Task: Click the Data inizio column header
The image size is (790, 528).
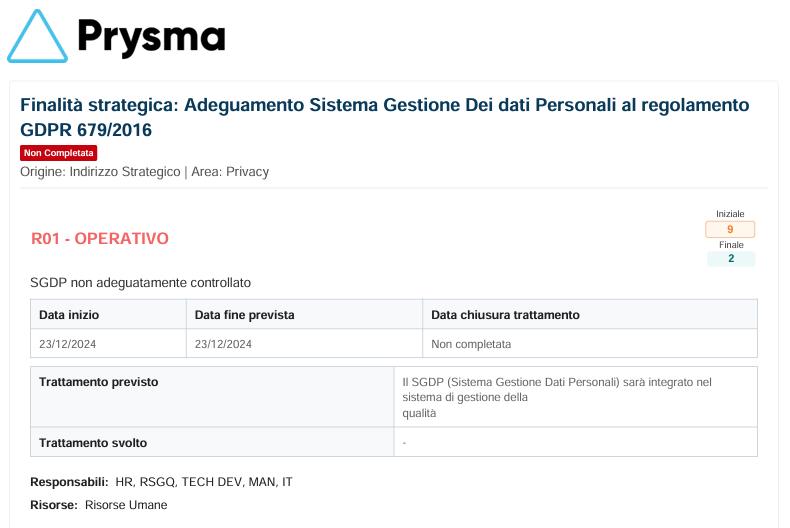Action: [x=69, y=315]
